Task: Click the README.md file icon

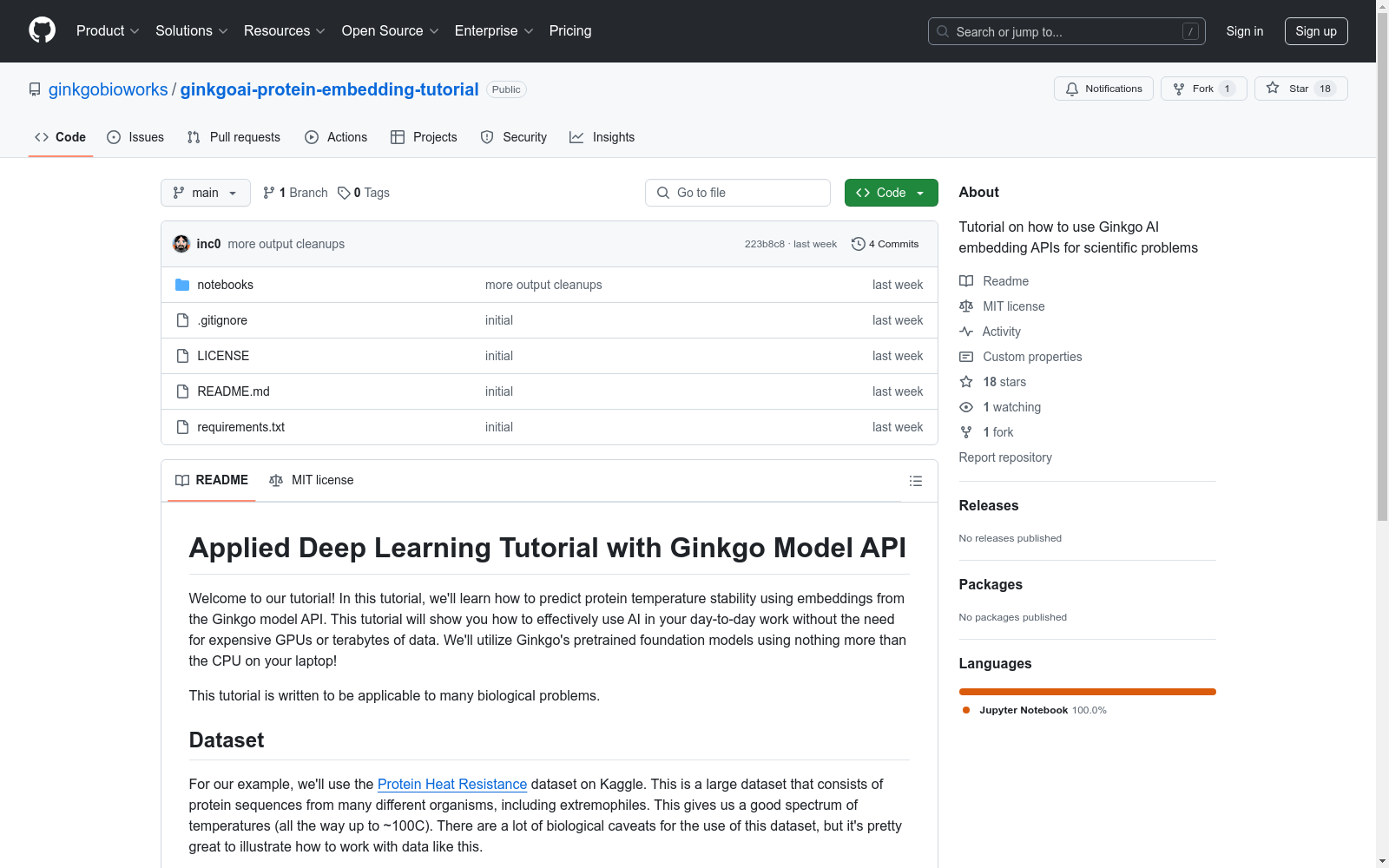Action: (182, 391)
